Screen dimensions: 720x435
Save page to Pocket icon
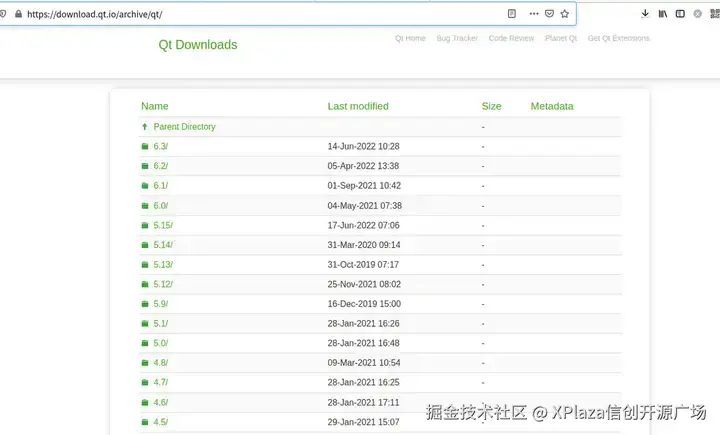(x=549, y=14)
